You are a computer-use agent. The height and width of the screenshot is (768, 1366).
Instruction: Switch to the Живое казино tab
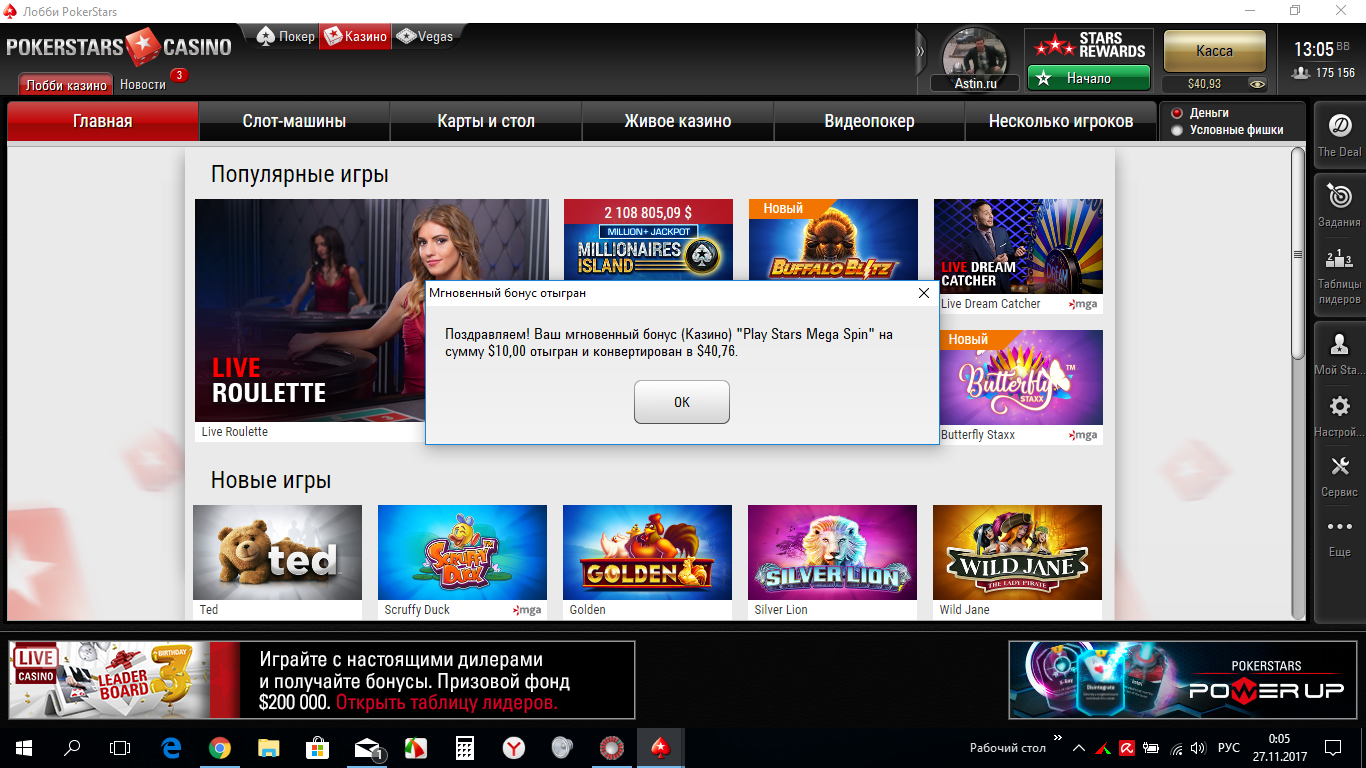[x=677, y=121]
